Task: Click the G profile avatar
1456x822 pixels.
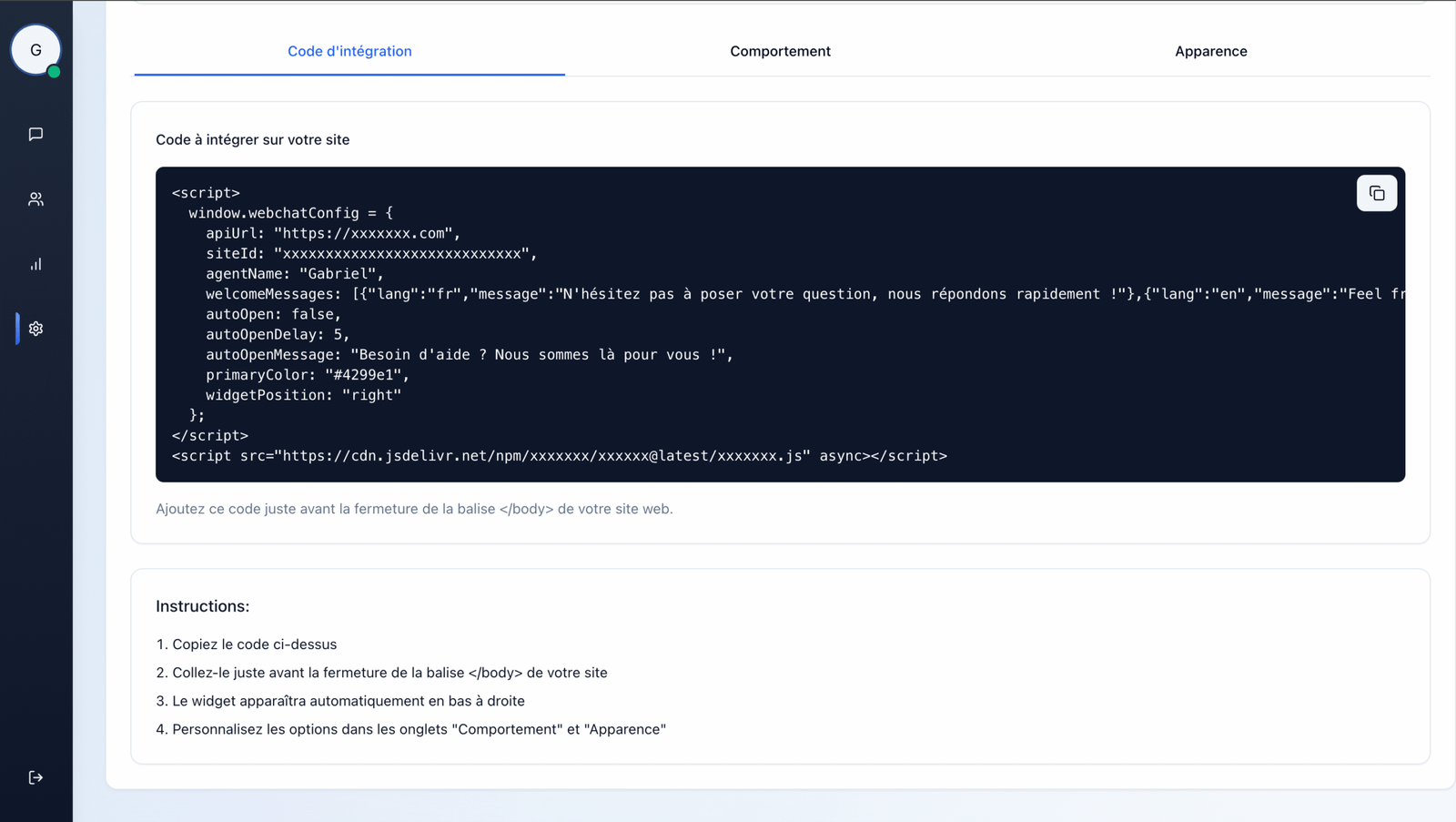Action: pyautogui.click(x=35, y=49)
